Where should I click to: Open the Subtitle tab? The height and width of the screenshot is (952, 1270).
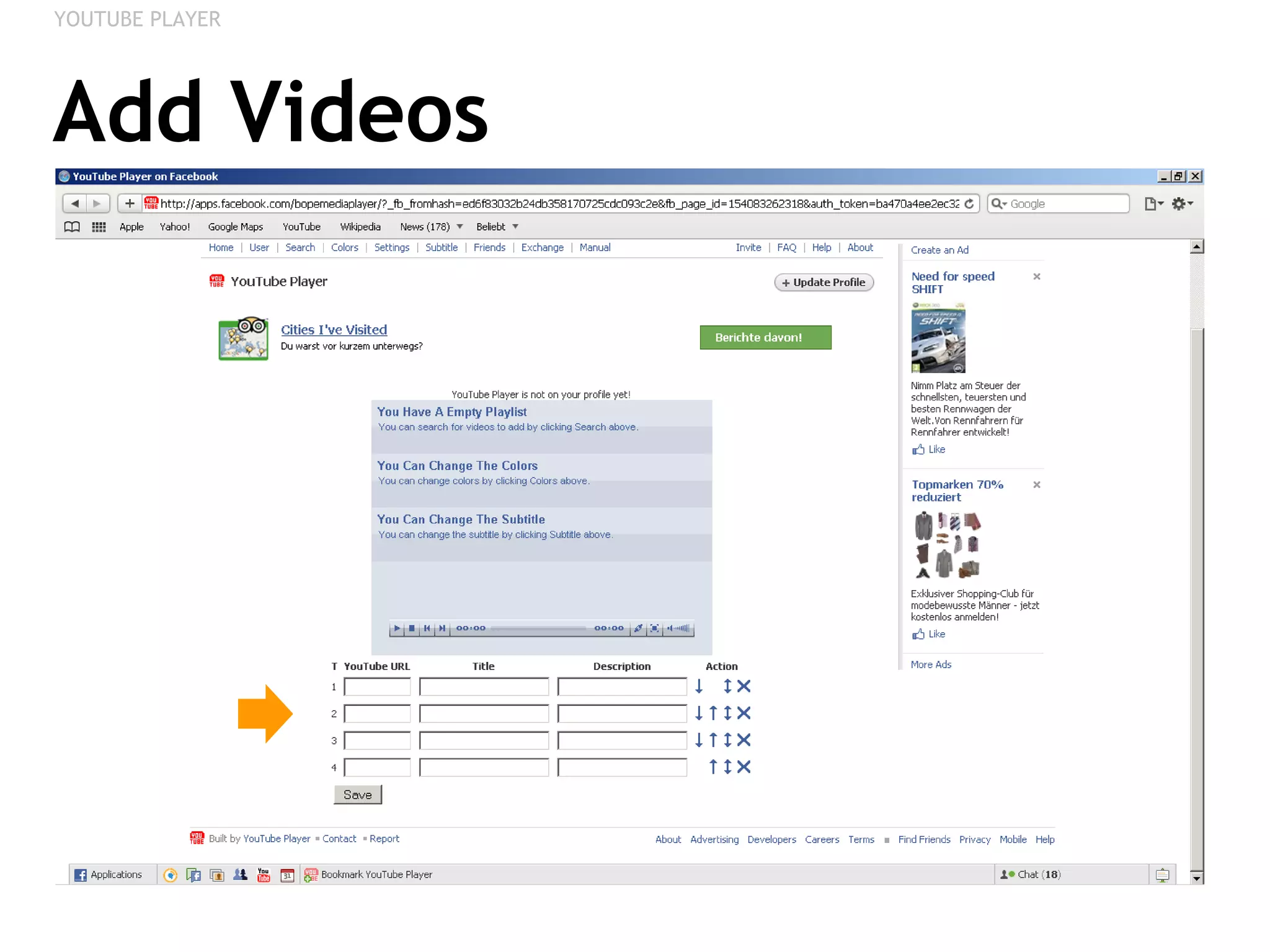click(x=442, y=248)
